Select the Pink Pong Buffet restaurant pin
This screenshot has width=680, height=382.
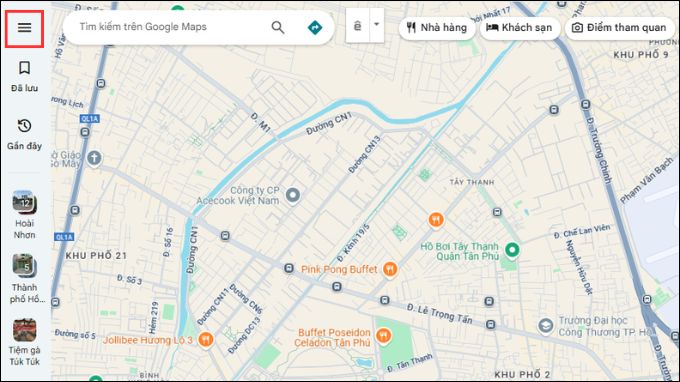pyautogui.click(x=390, y=270)
